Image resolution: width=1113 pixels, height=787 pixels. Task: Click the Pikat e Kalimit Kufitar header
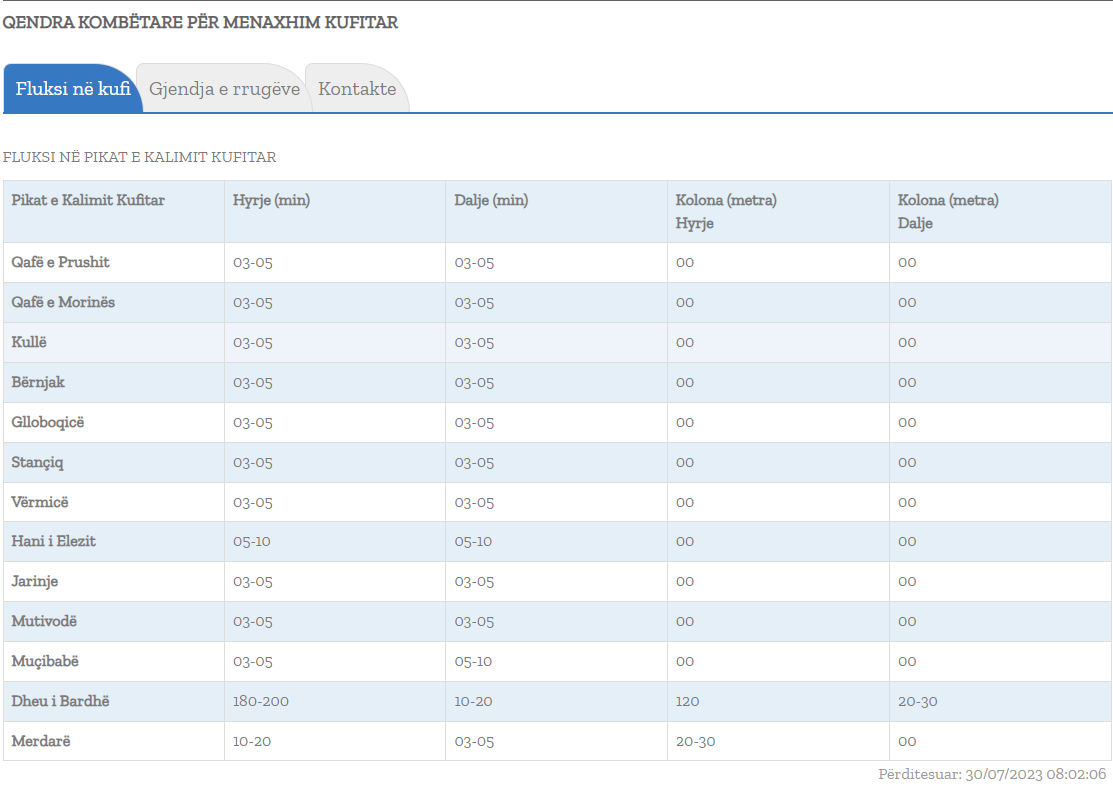coord(88,200)
